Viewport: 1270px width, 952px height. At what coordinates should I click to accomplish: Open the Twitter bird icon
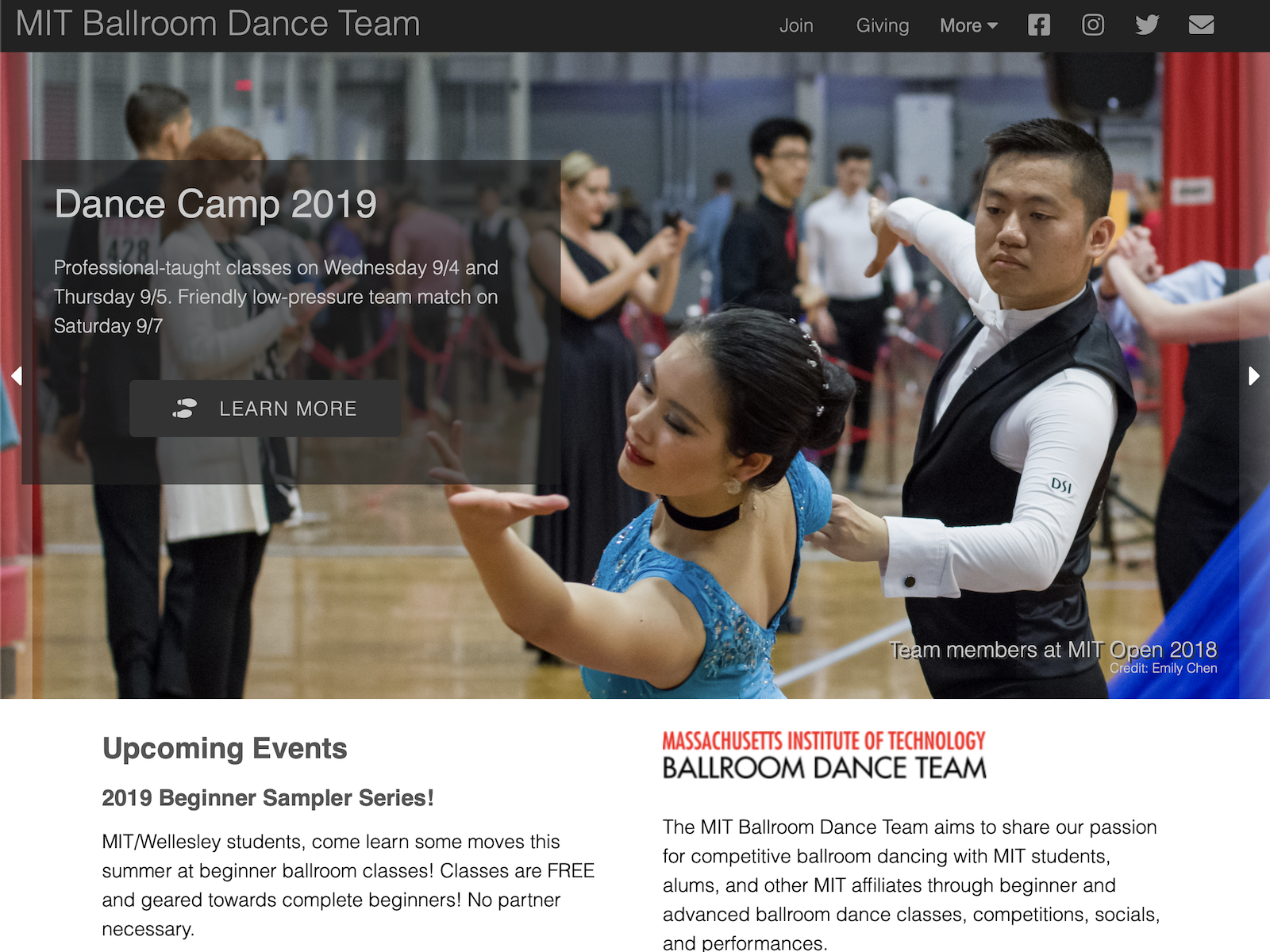1147,25
